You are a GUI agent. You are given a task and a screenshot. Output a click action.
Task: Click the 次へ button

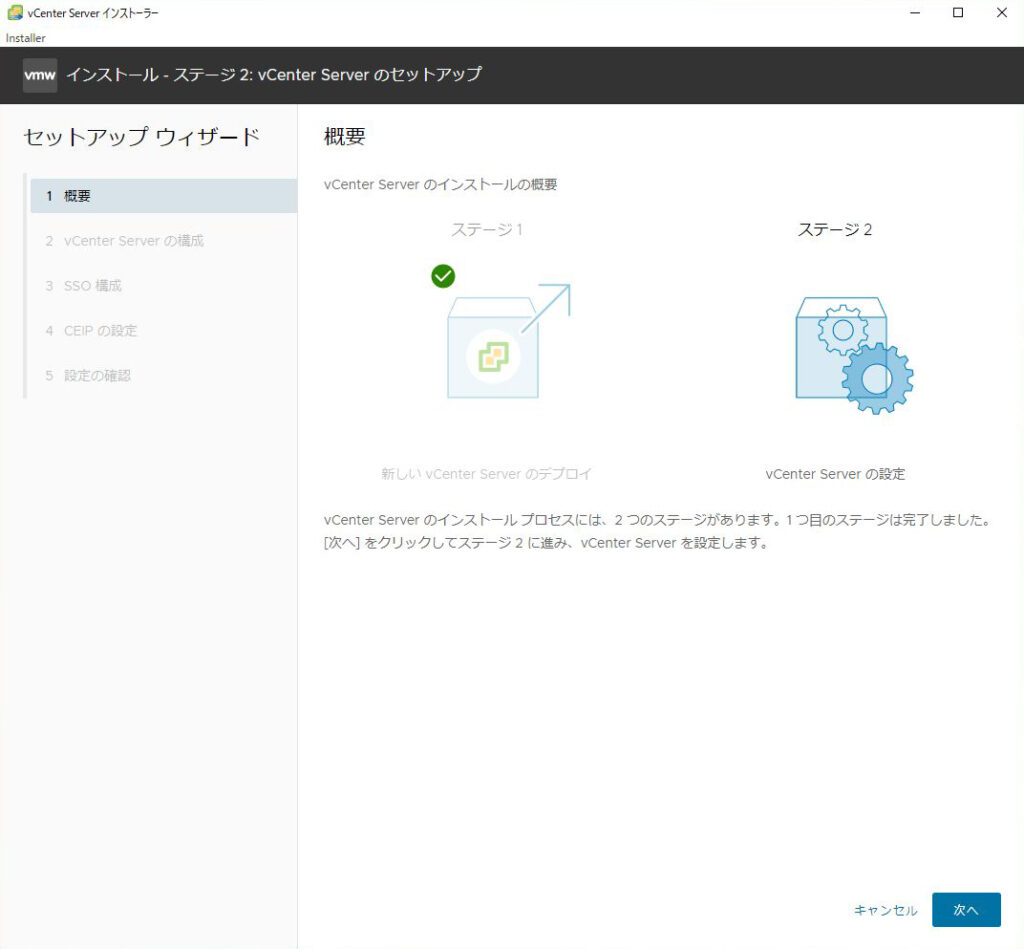pyautogui.click(x=966, y=910)
